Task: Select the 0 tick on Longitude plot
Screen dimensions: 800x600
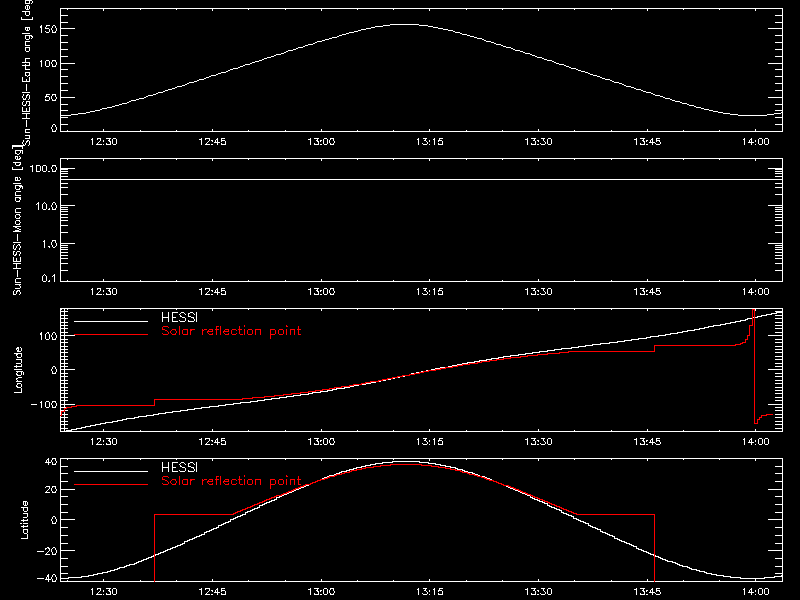Action: pyautogui.click(x=55, y=370)
